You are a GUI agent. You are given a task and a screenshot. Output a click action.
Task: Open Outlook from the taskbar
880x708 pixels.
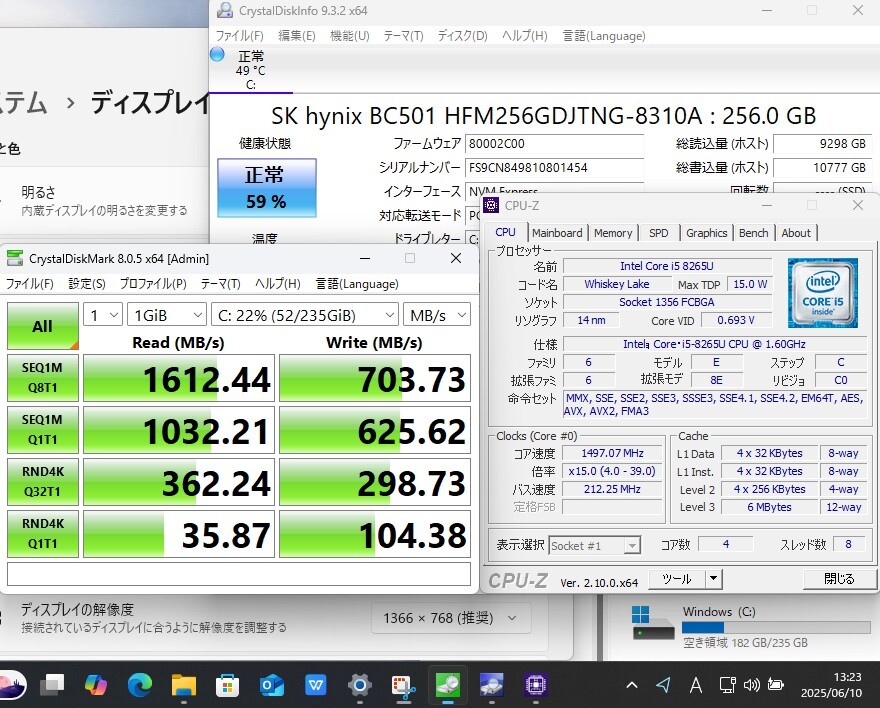point(272,684)
